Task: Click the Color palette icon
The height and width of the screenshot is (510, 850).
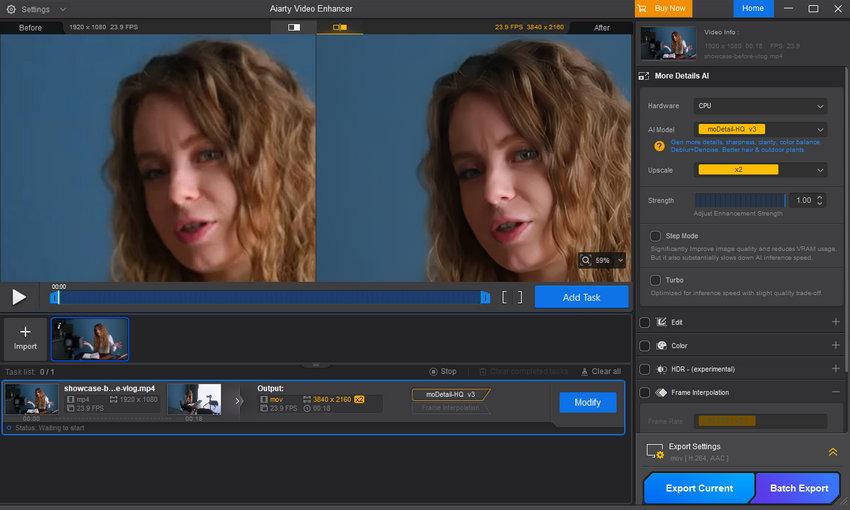Action: [661, 346]
